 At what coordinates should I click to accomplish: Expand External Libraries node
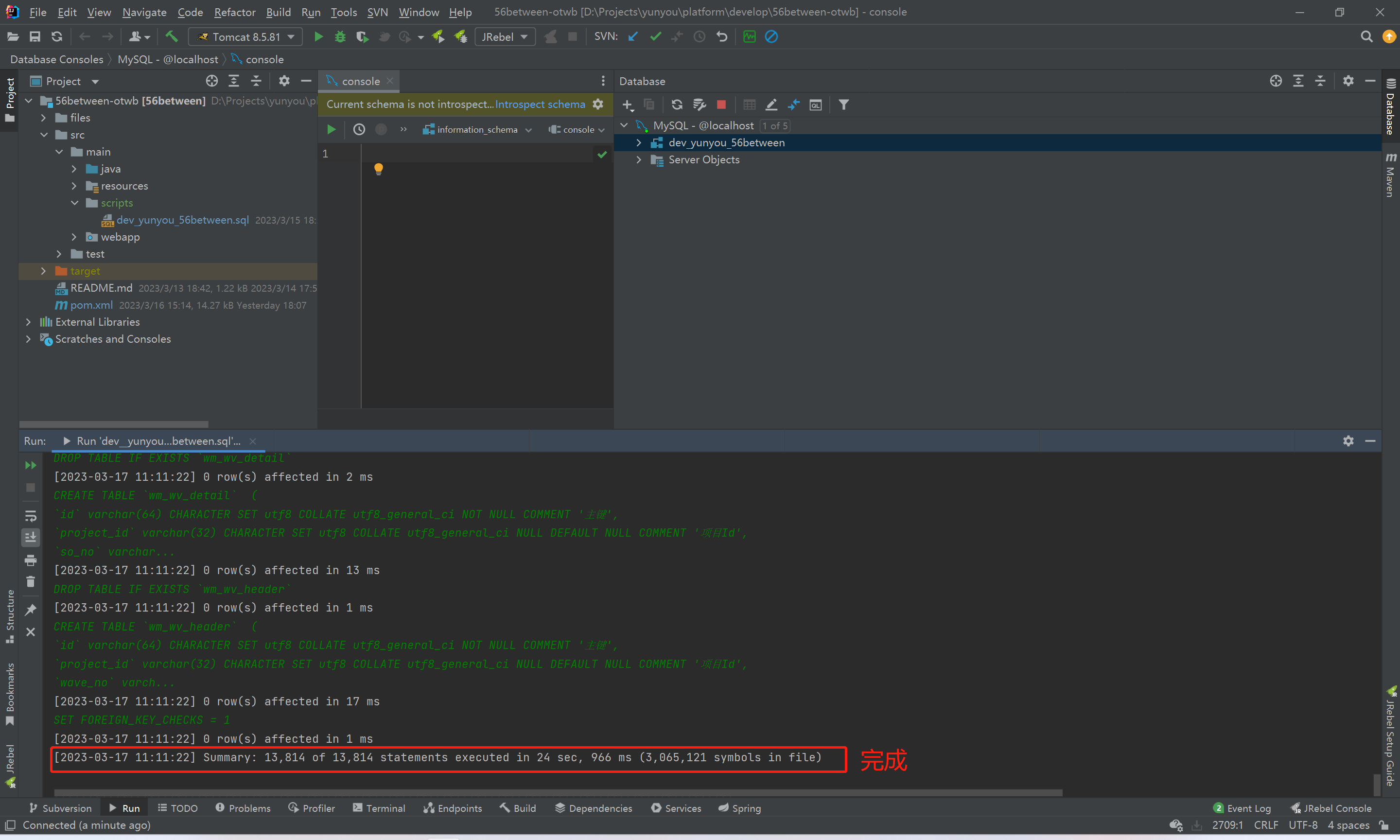pyautogui.click(x=28, y=322)
